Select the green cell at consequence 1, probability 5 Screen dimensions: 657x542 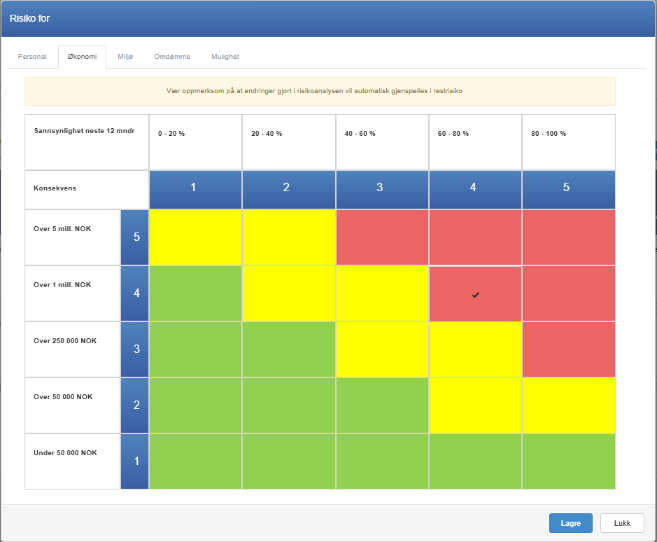click(x=569, y=462)
